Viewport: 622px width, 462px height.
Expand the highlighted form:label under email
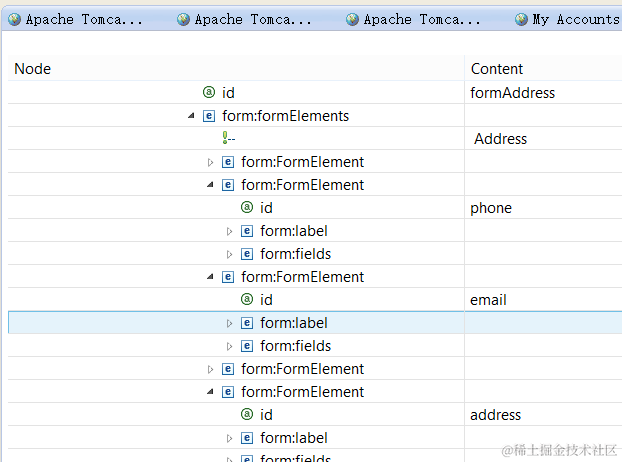pyautogui.click(x=229, y=323)
